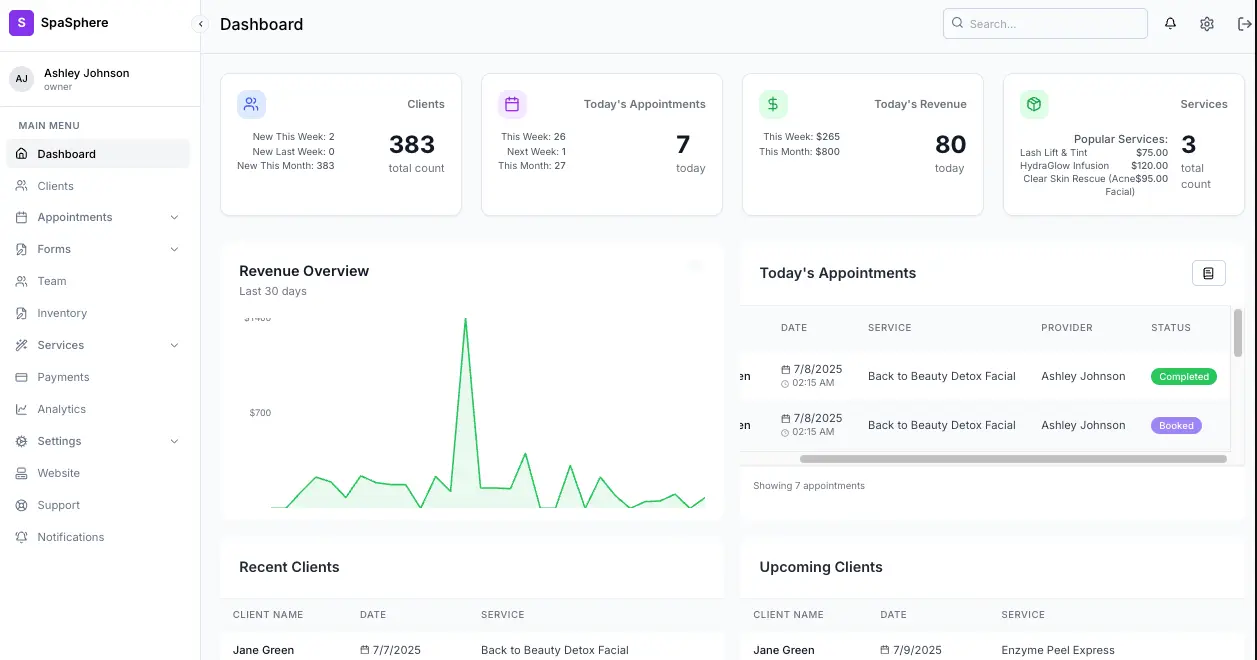Image resolution: width=1257 pixels, height=660 pixels.
Task: Collapse the sidebar with arrow toggle
Action: point(200,24)
